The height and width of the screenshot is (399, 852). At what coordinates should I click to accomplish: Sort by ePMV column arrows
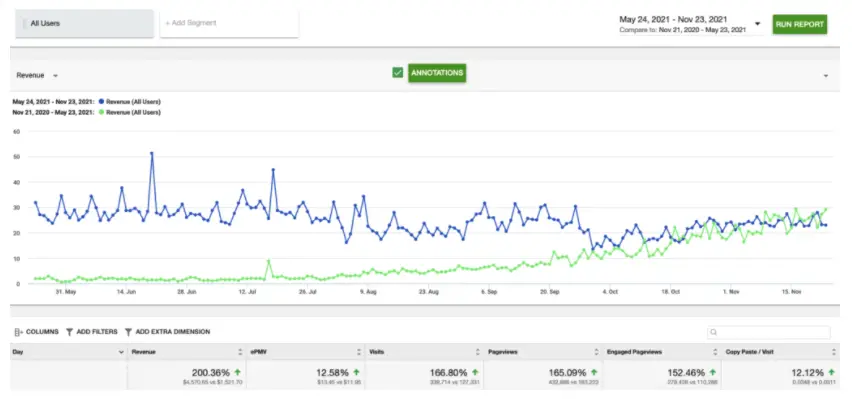click(x=359, y=352)
